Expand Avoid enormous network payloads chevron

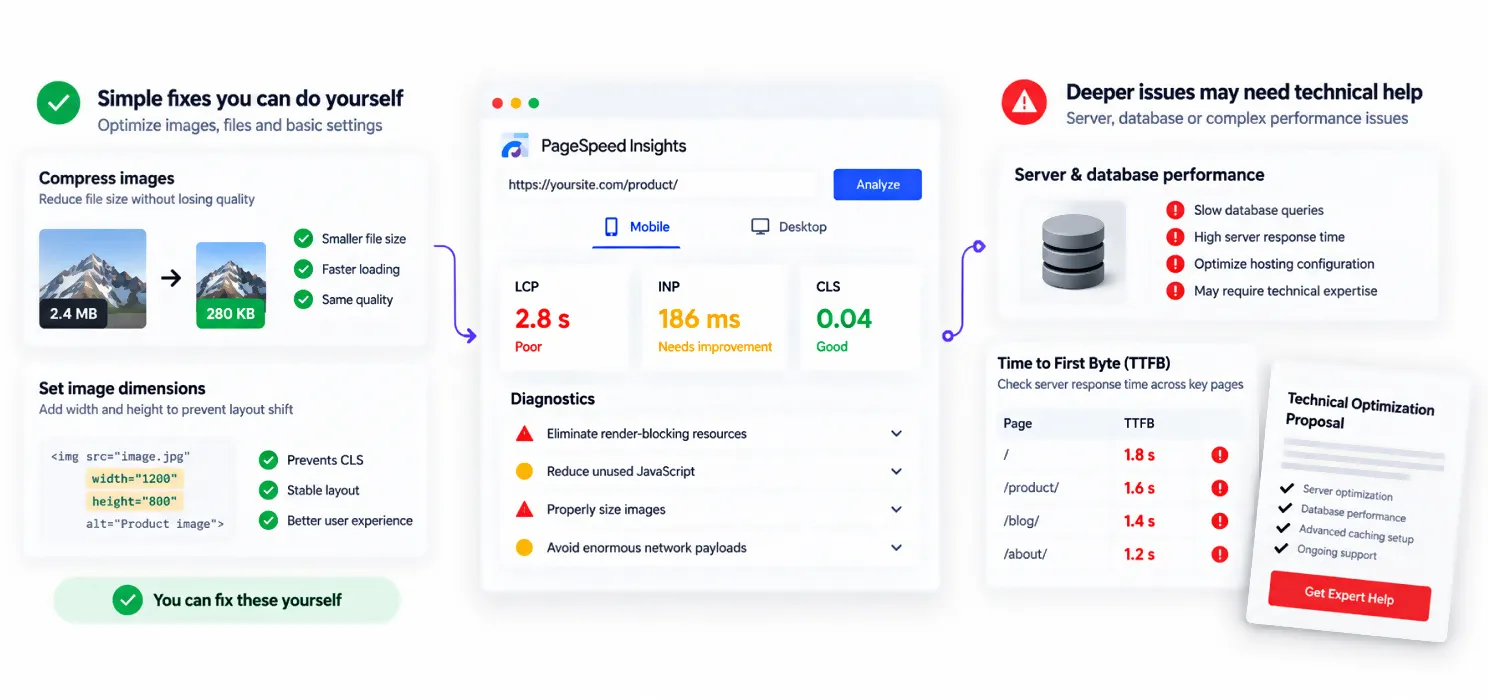(896, 548)
